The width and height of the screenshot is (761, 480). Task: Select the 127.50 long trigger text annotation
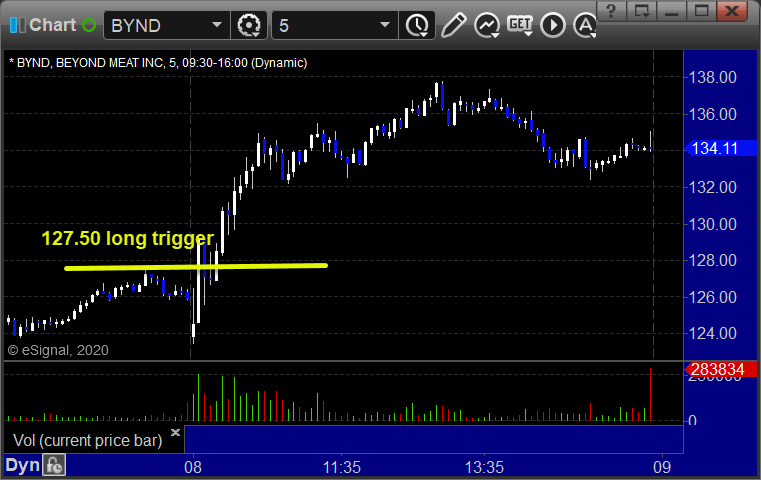(x=128, y=239)
